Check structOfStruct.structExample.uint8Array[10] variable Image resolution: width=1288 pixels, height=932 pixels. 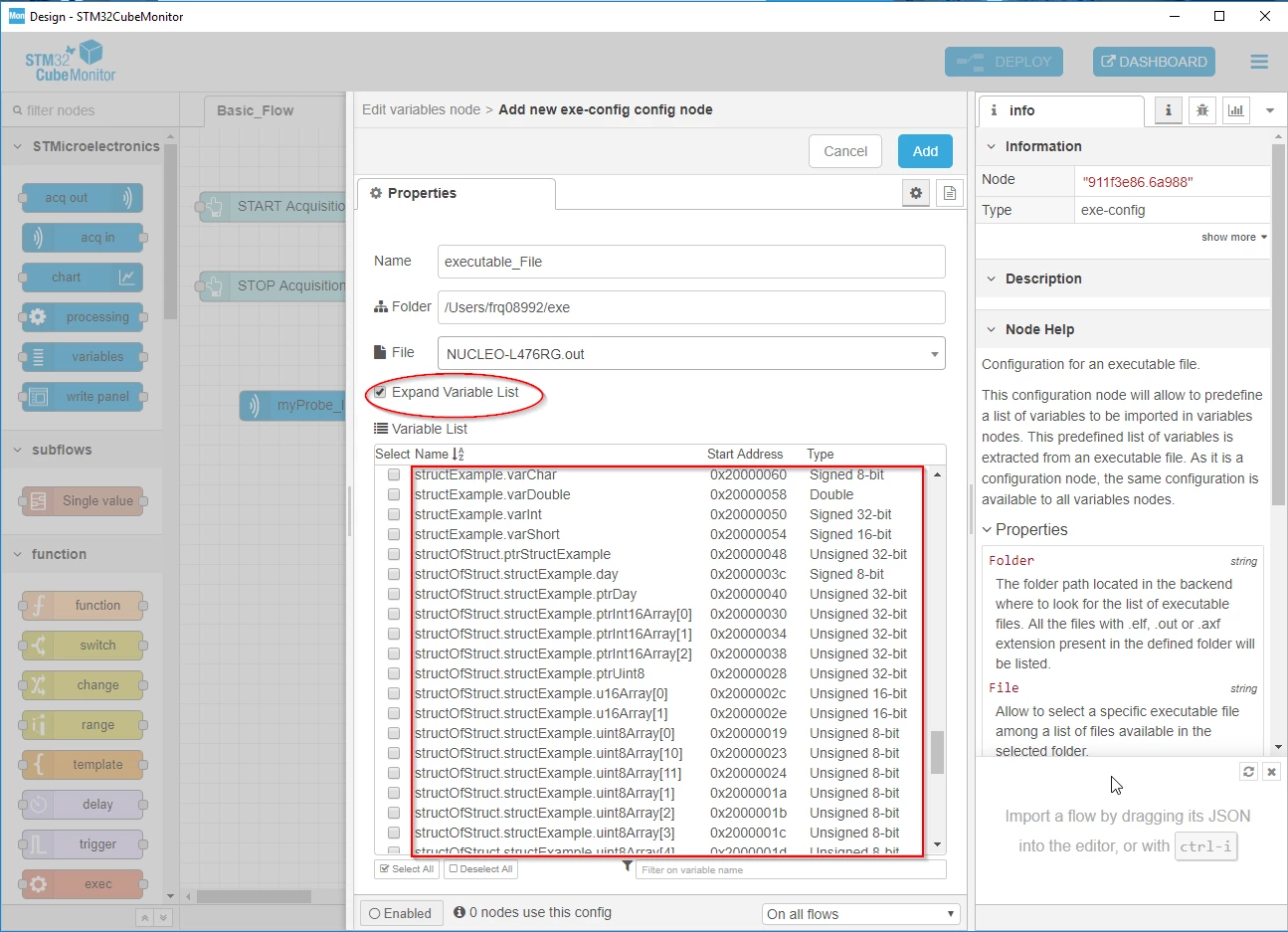[394, 754]
